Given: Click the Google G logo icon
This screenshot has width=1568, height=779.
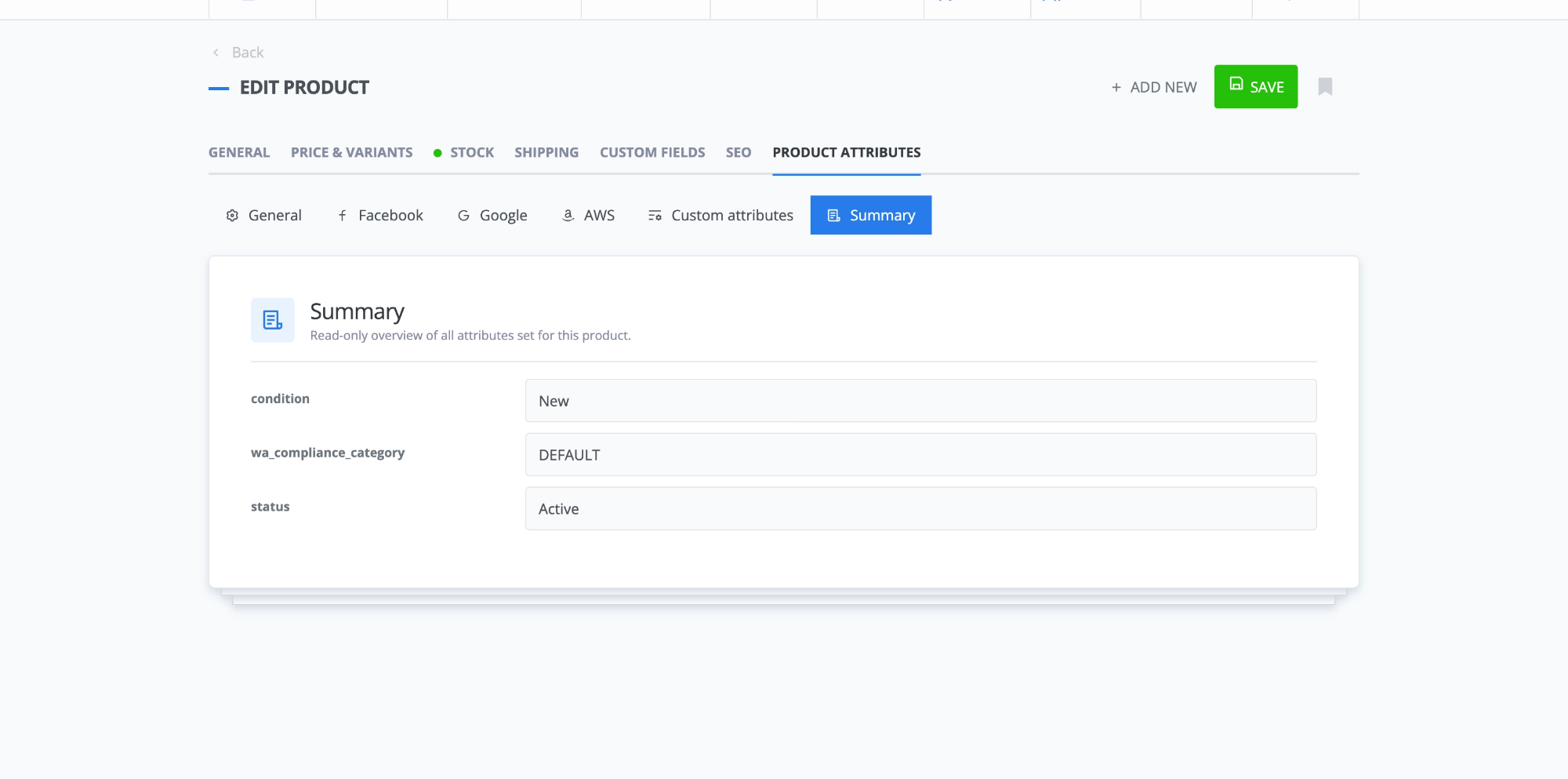Looking at the screenshot, I should point(464,215).
